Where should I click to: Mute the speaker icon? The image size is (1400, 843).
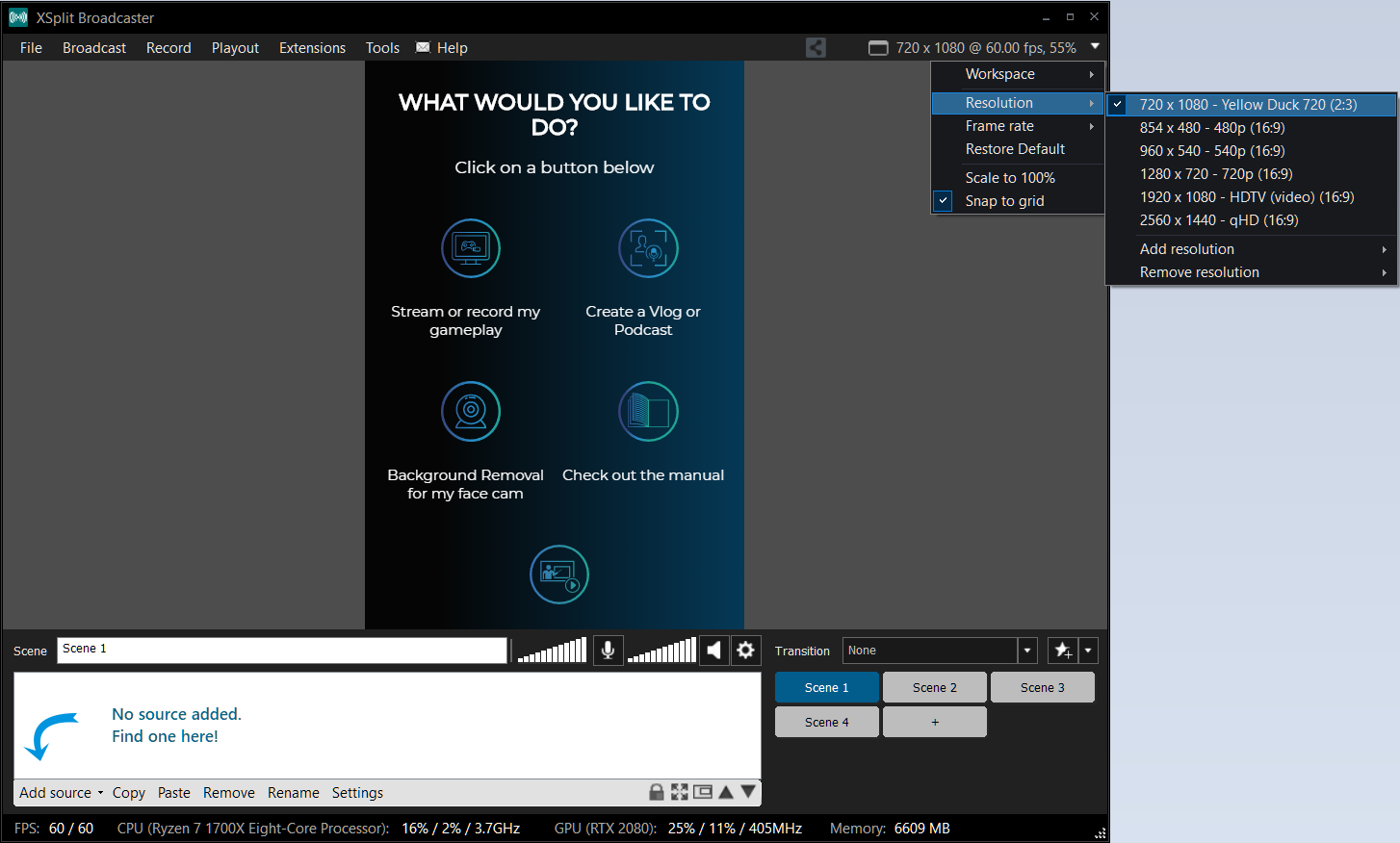click(713, 651)
